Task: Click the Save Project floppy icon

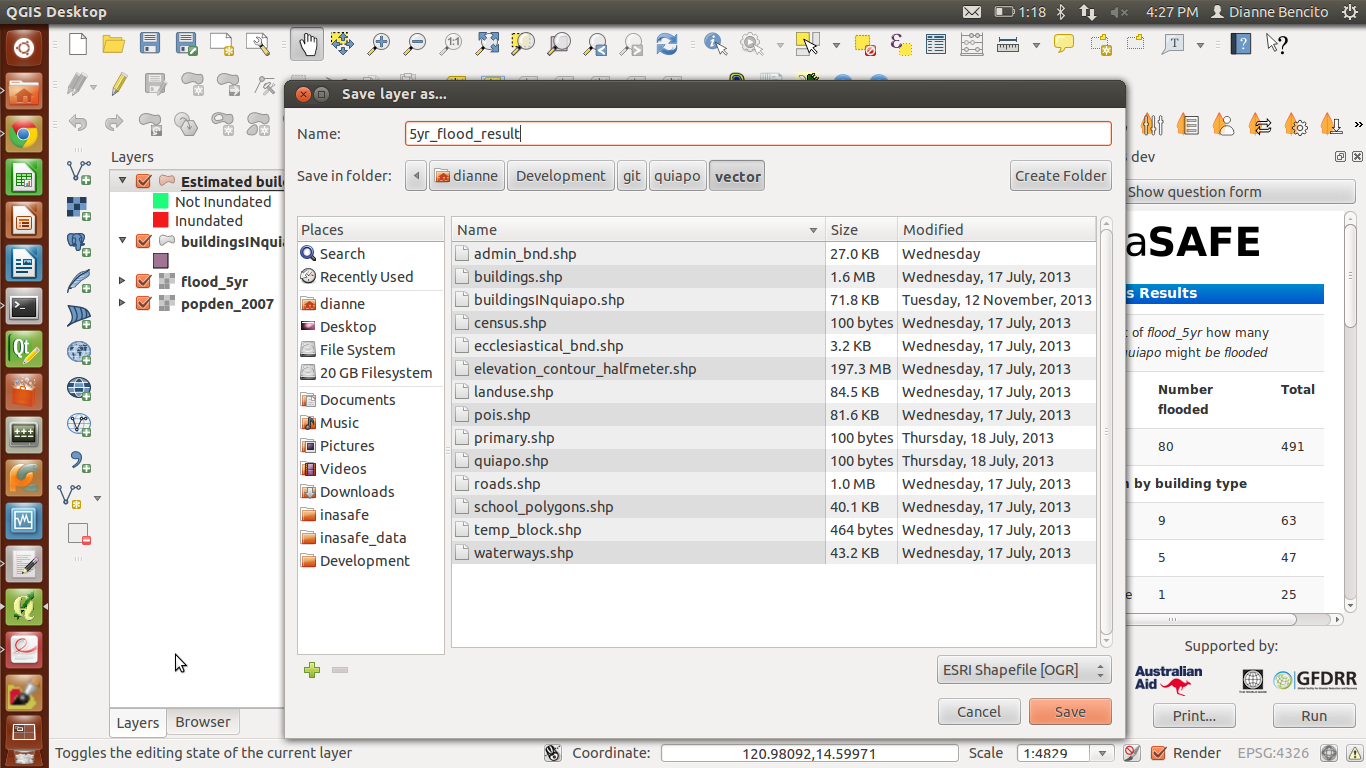Action: (150, 44)
